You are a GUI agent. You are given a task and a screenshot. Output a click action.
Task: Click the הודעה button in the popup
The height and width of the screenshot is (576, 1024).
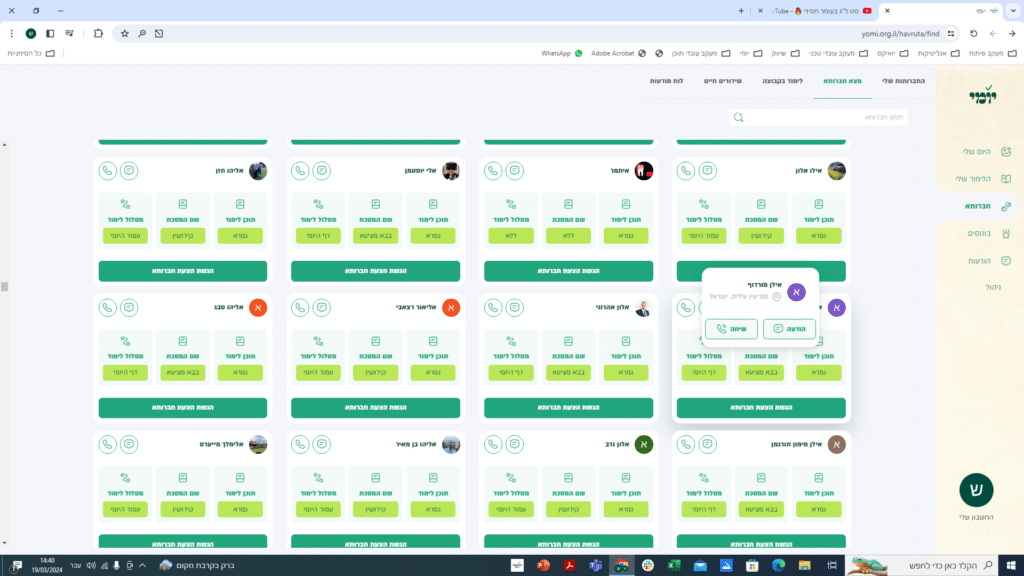point(789,329)
